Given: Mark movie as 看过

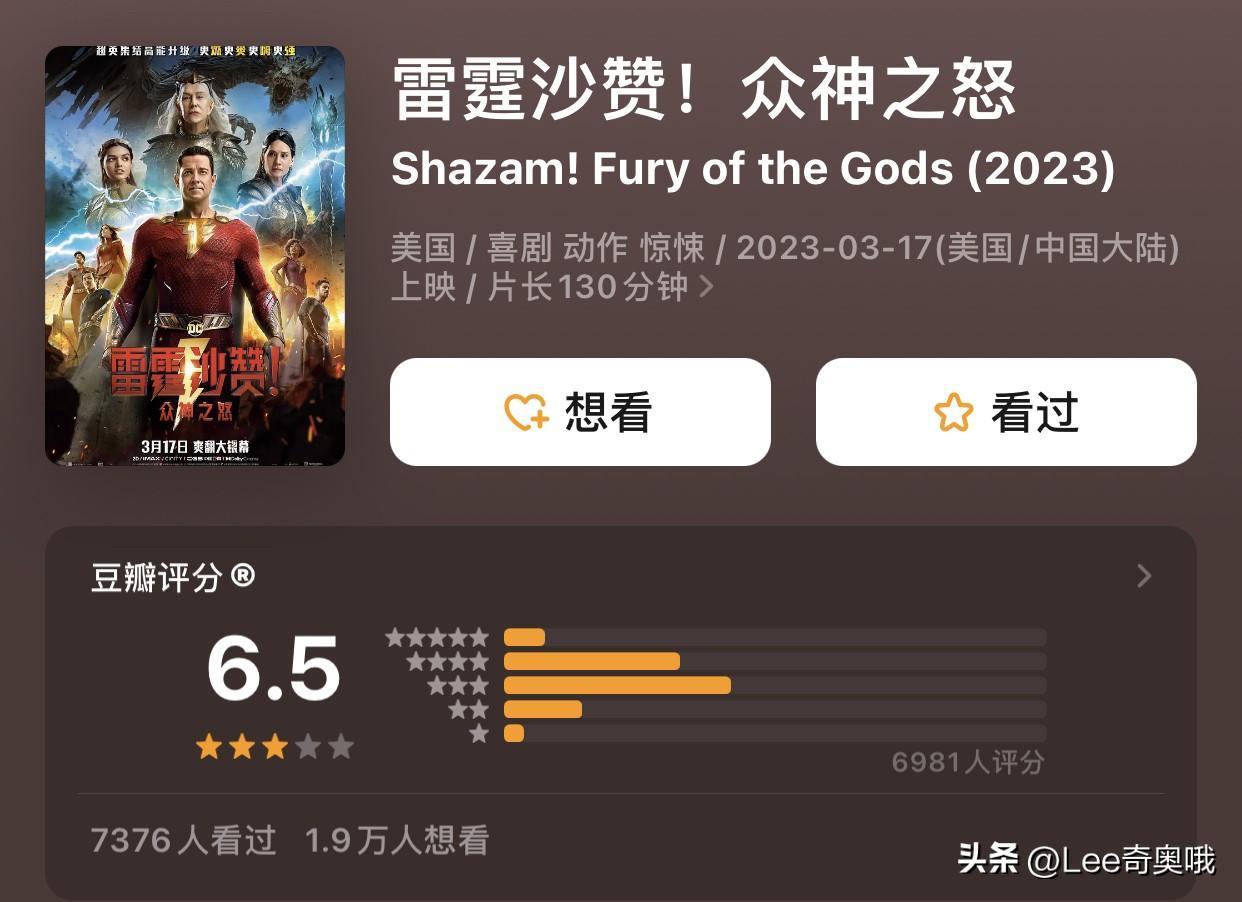Looking at the screenshot, I should click(x=1006, y=412).
